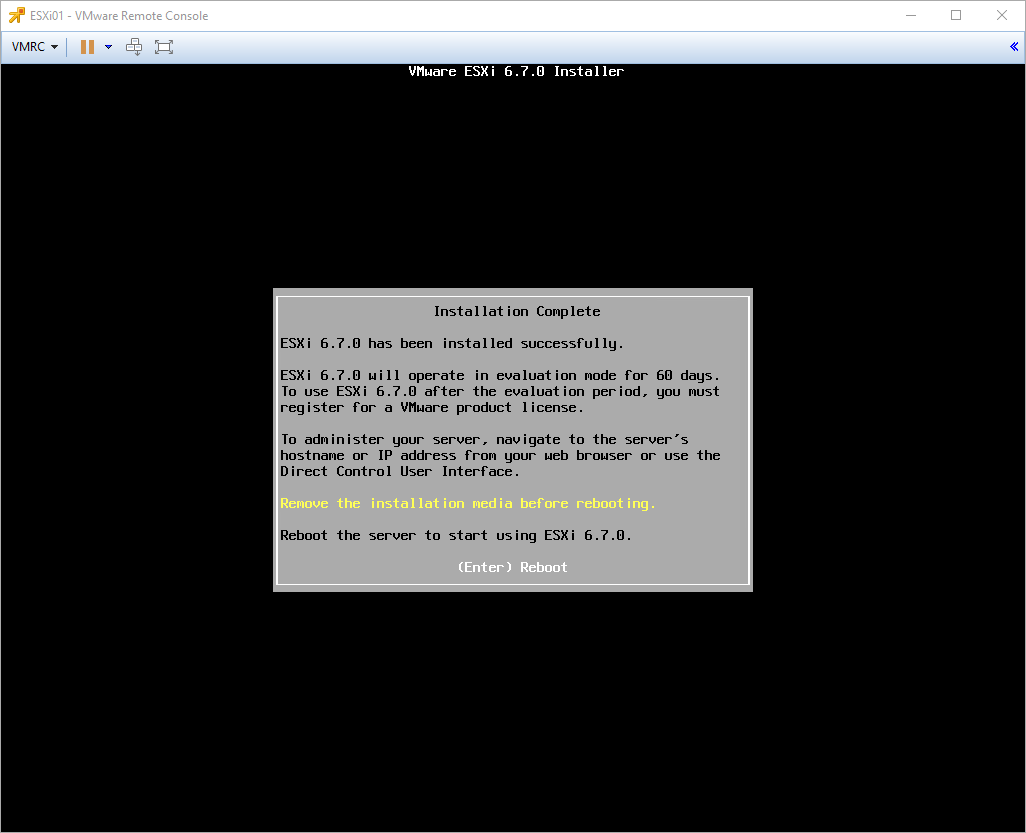Click the yellow 'Remove the installation media' warning

(468, 503)
